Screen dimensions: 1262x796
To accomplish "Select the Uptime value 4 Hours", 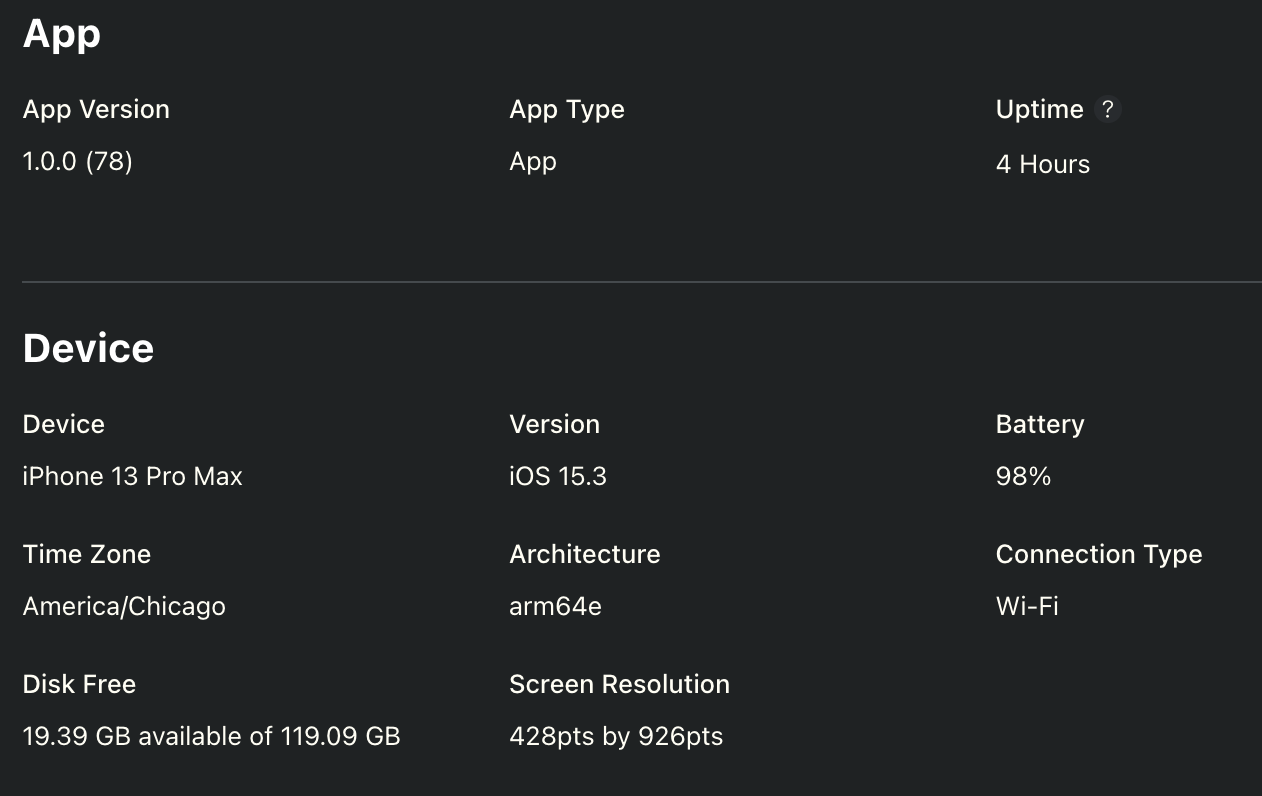I will pos(1042,164).
